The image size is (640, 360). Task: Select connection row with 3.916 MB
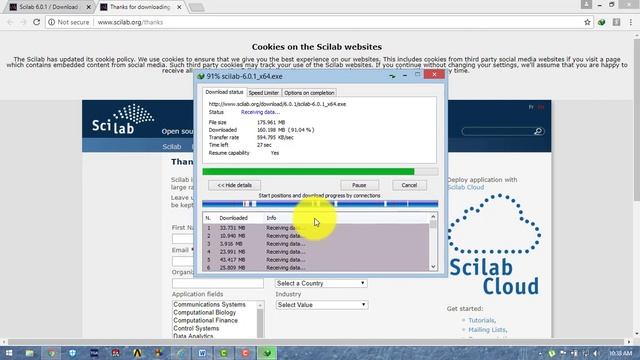coord(316,244)
